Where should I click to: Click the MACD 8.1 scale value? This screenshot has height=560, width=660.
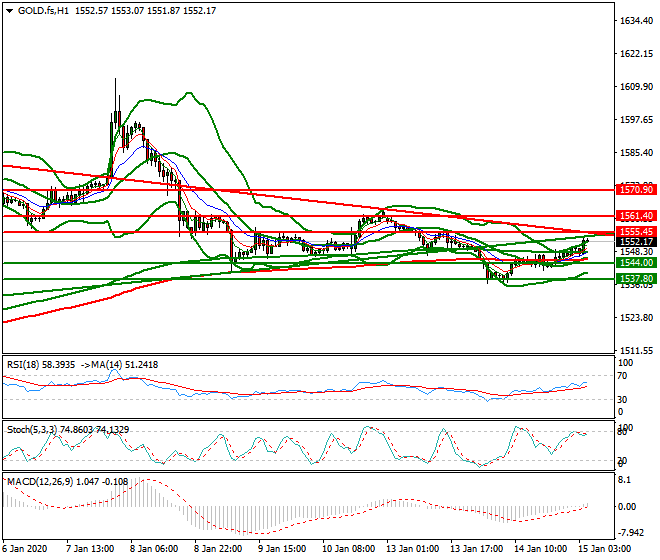coord(624,480)
